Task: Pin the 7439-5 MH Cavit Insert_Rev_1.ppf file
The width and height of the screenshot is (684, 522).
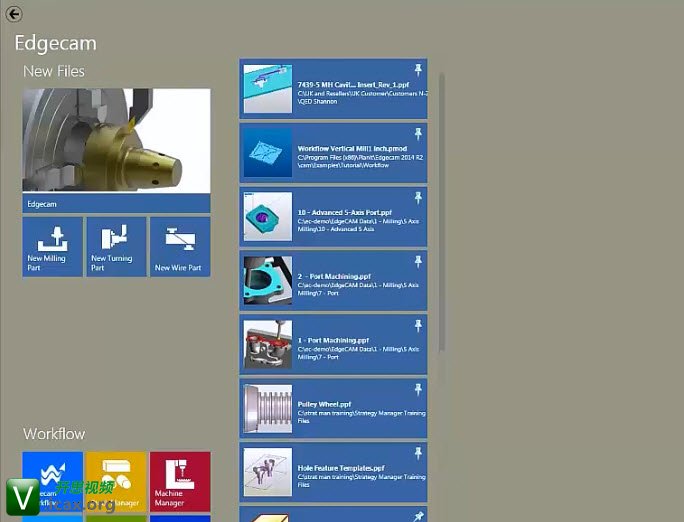Action: 418,70
